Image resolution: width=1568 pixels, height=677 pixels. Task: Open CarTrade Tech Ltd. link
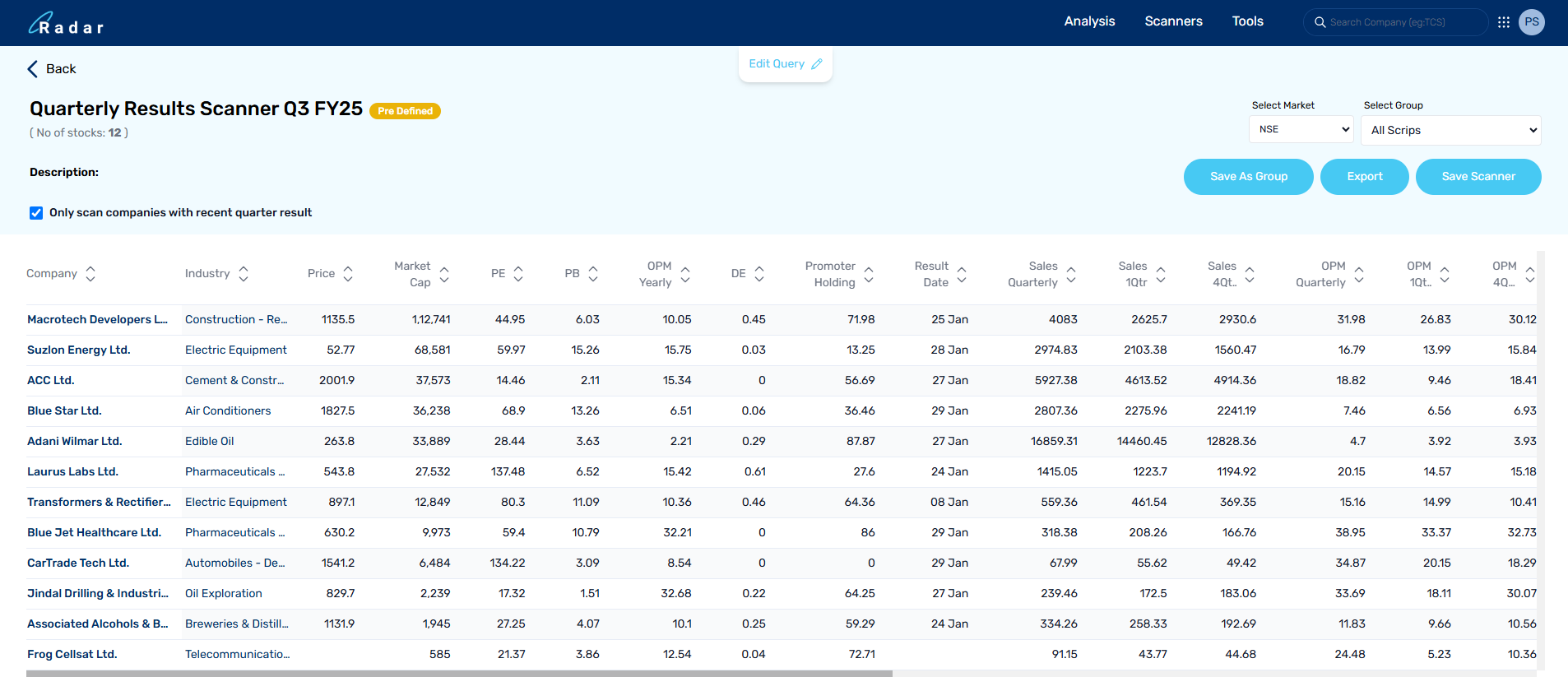click(78, 563)
